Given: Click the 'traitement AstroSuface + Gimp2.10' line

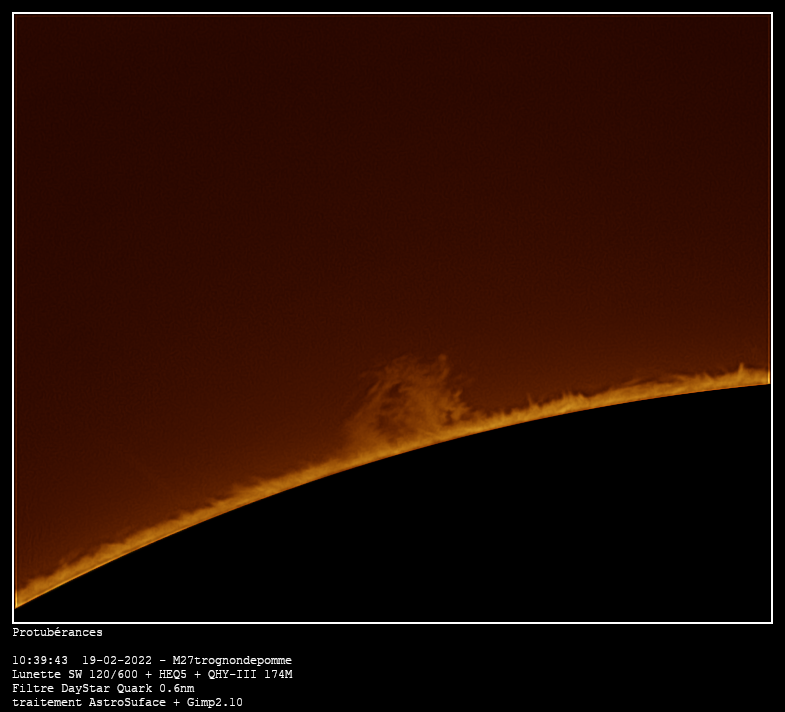Looking at the screenshot, I should 128,702.
